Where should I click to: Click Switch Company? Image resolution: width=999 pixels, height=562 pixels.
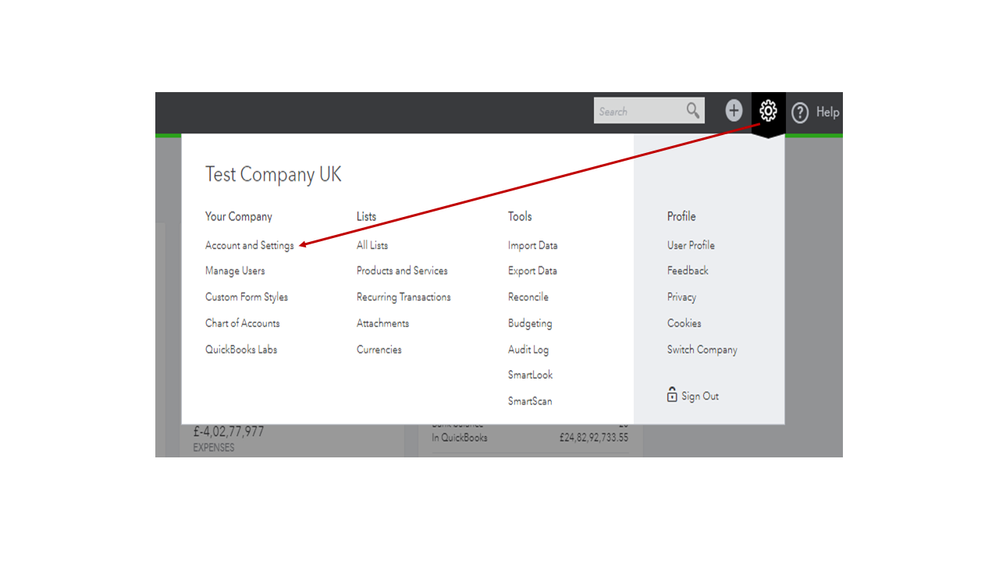(702, 349)
